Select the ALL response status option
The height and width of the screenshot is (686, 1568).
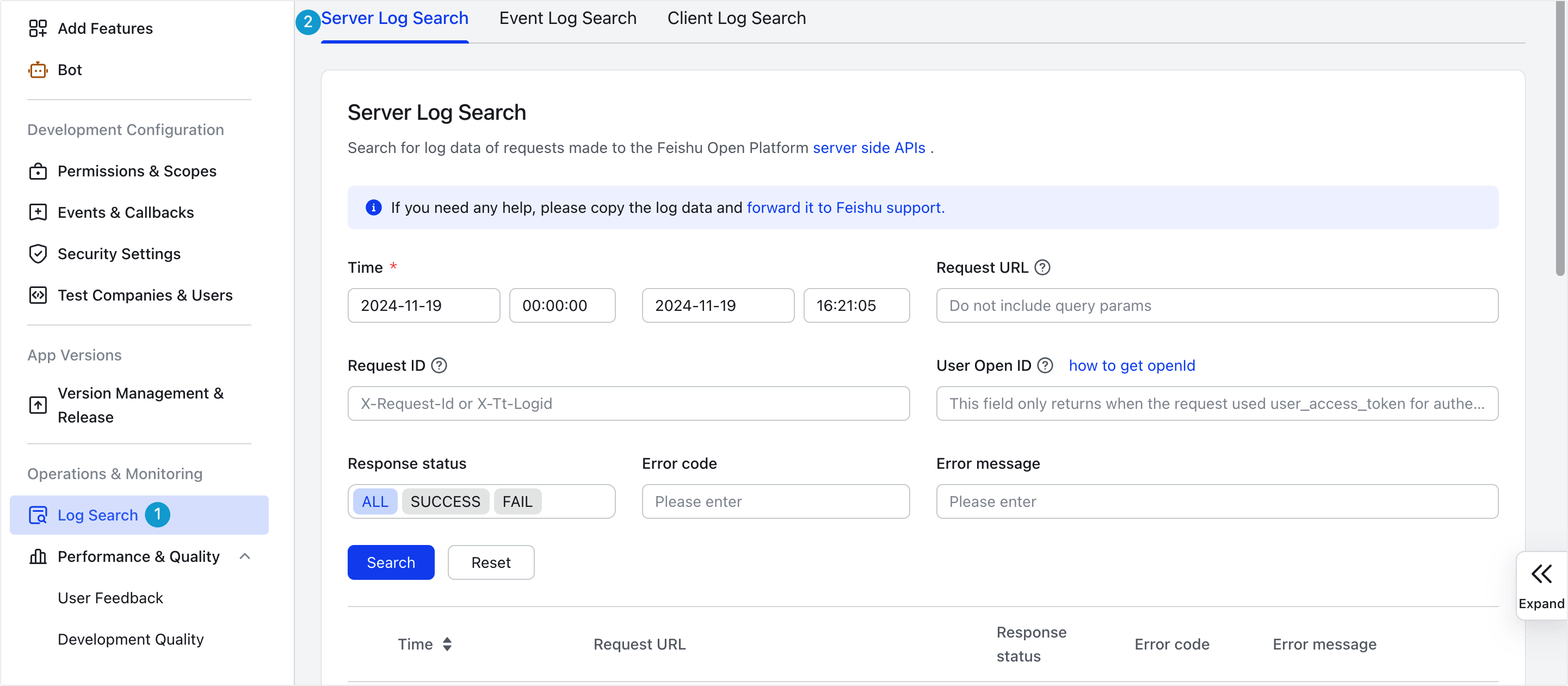pos(375,501)
